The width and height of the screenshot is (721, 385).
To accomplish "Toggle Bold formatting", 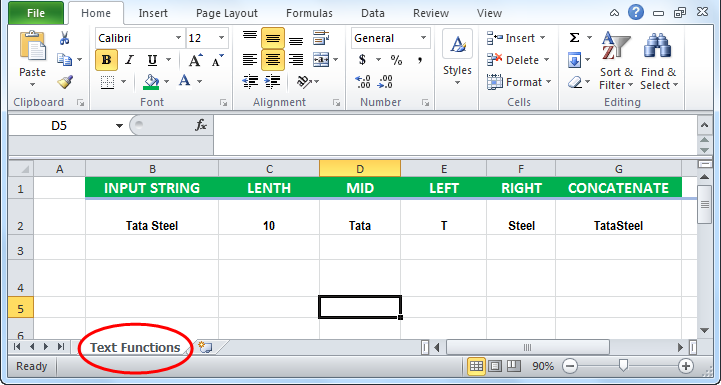I will 107,60.
